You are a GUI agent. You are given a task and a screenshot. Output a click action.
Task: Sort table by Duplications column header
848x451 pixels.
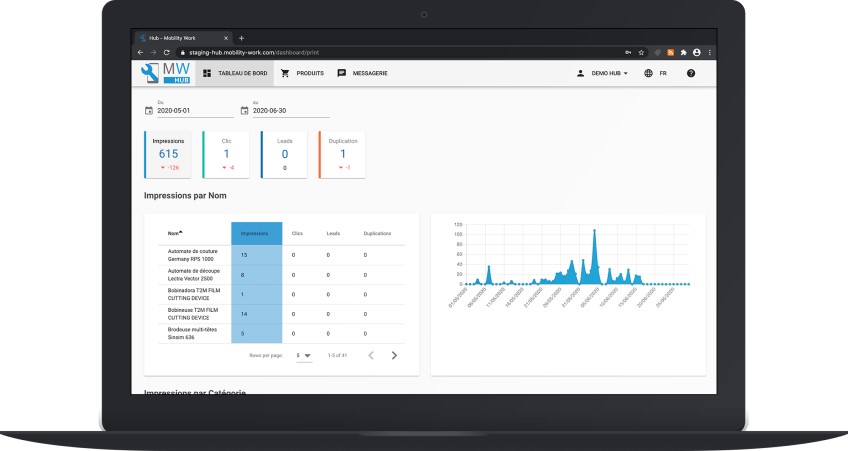377,233
